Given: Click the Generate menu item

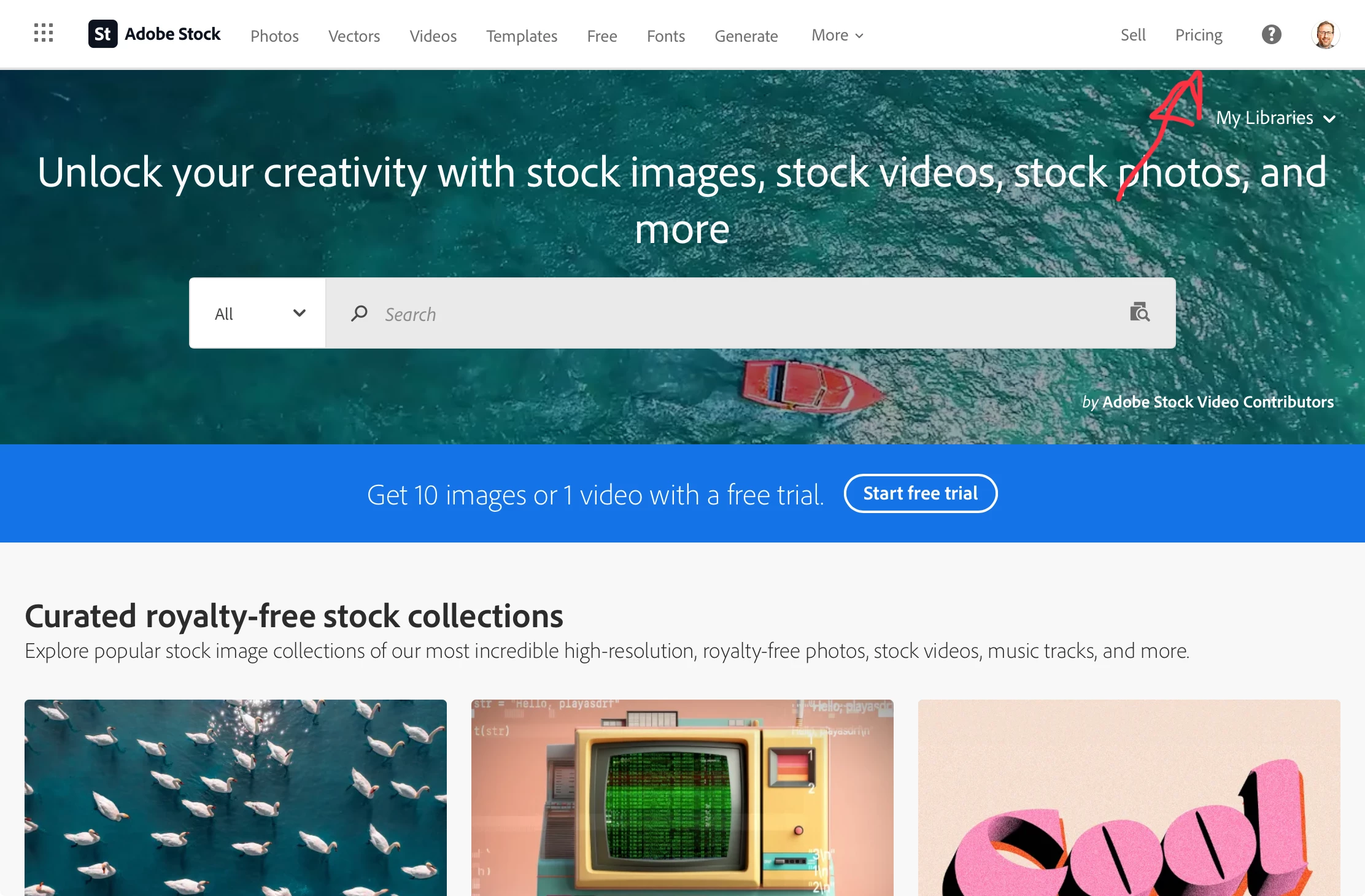Looking at the screenshot, I should 746,36.
